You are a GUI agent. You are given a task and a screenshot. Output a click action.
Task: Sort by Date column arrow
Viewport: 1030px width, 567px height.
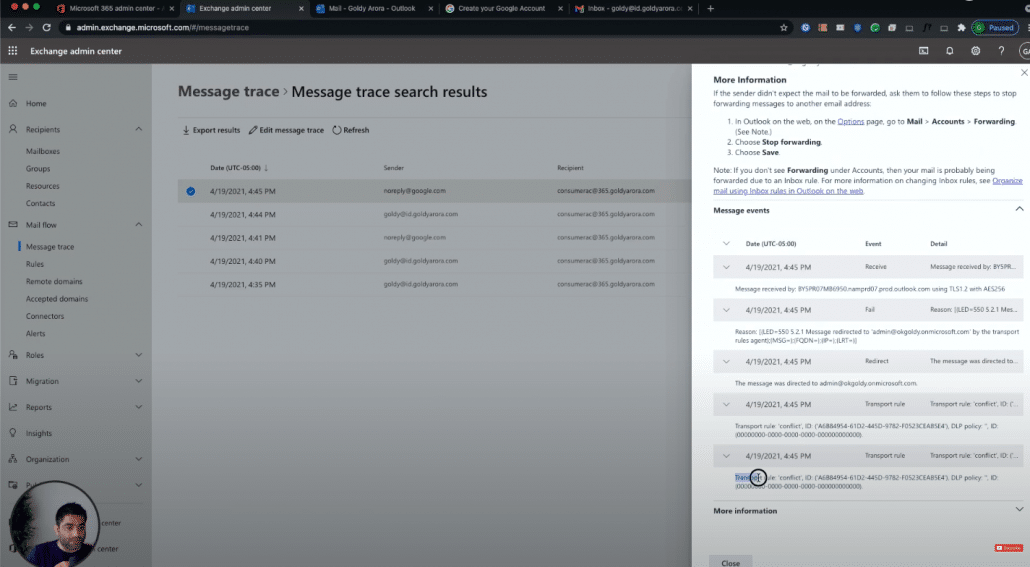coord(265,168)
